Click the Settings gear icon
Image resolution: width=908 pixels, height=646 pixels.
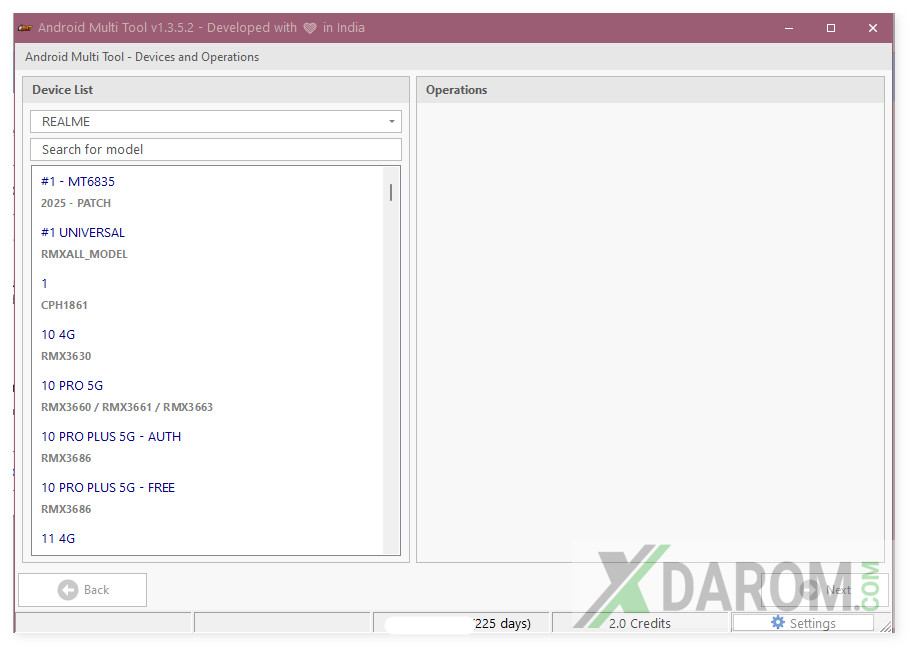pos(778,623)
